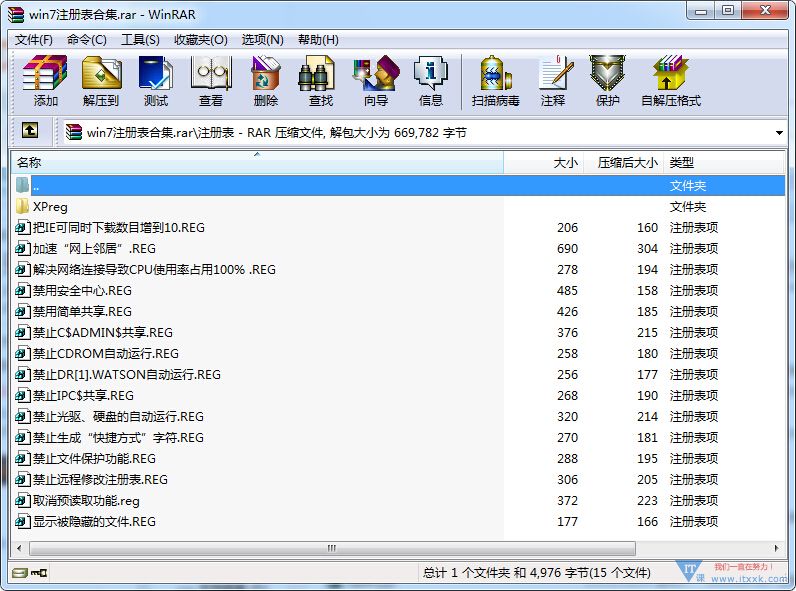The height and width of the screenshot is (591, 796).
Task: Select 禁止C$ADMIN$共享.REG file
Action: (x=103, y=333)
